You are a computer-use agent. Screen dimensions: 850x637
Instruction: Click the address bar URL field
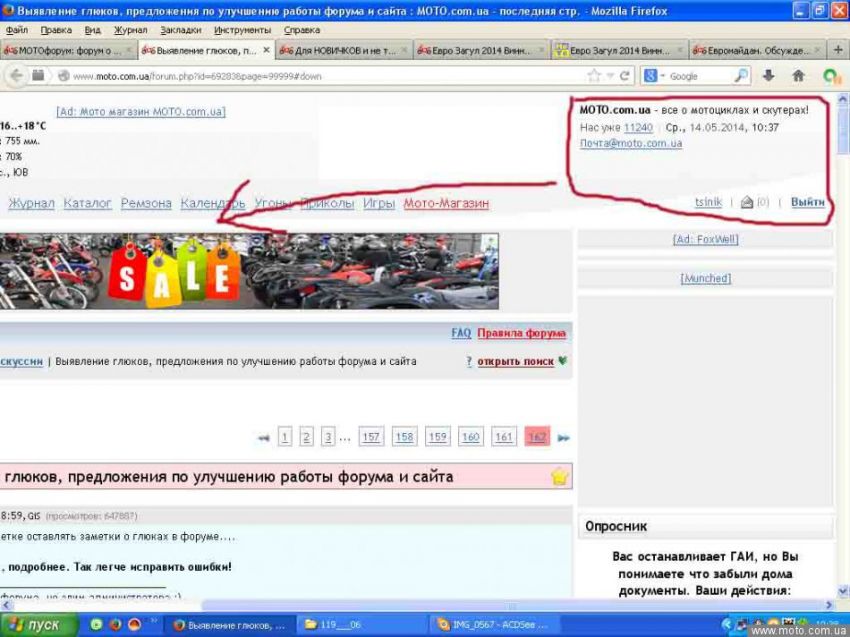point(325,76)
